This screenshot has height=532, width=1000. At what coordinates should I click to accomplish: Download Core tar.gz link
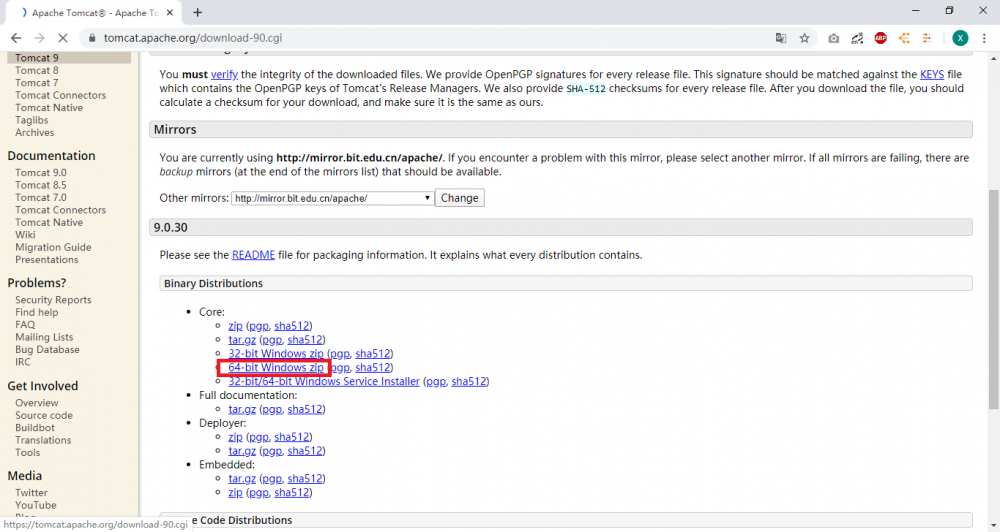click(242, 340)
